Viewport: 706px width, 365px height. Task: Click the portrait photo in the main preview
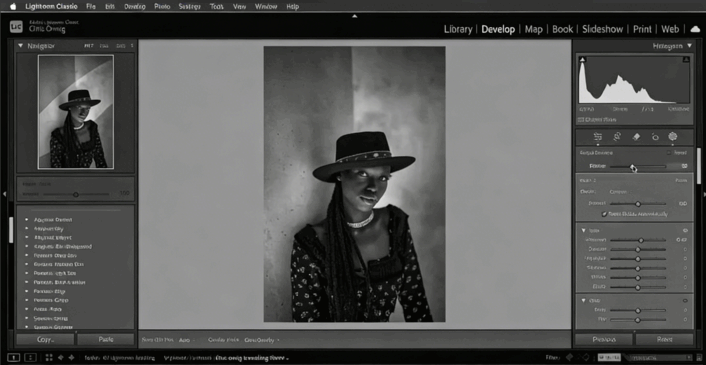tap(354, 184)
